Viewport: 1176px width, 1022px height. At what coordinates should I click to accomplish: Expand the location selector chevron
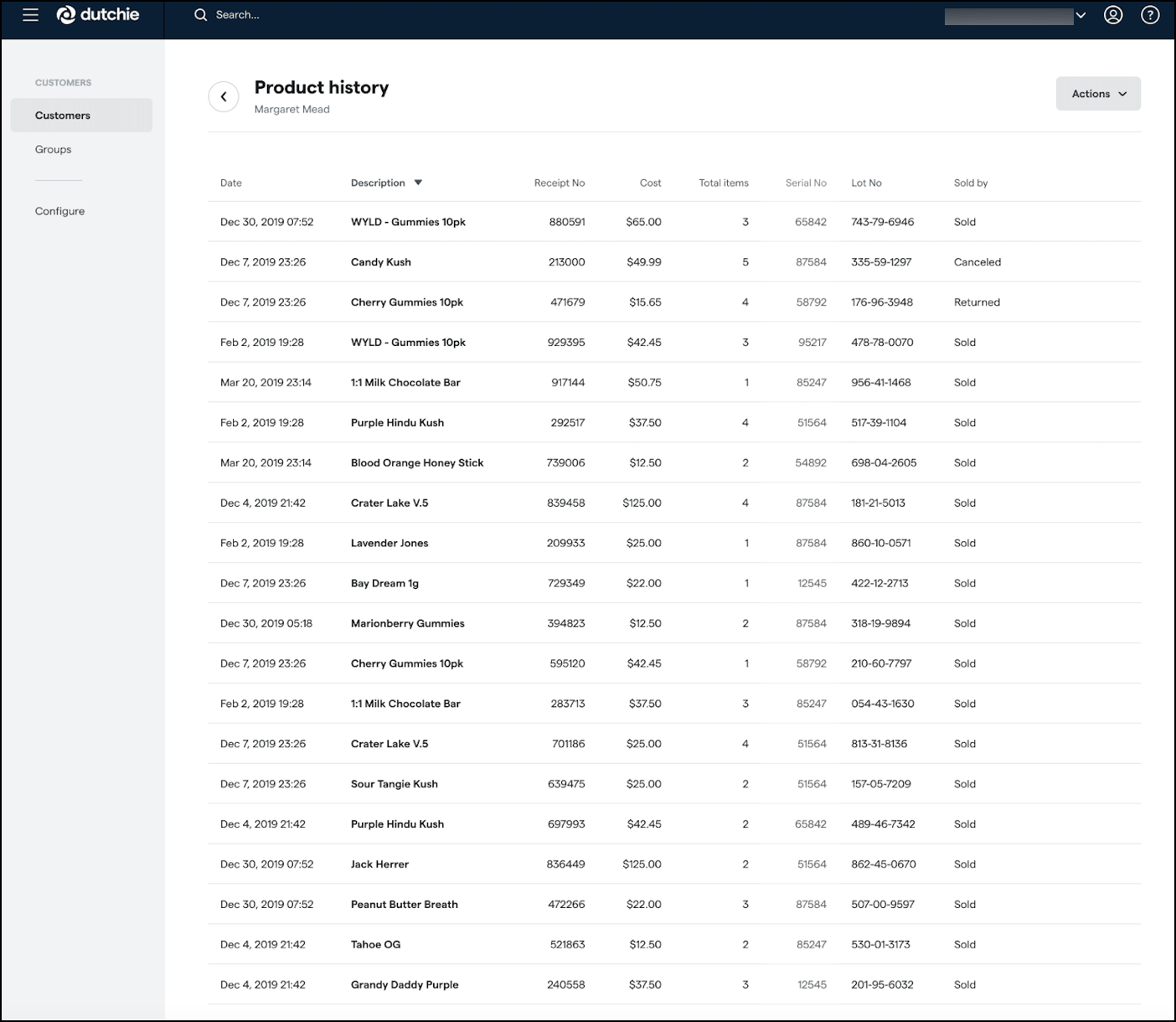tap(1081, 14)
